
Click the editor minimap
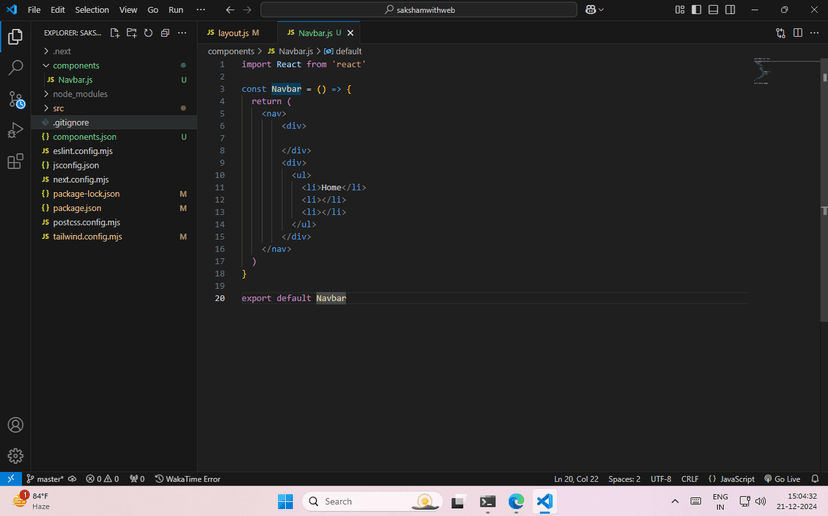point(762,72)
